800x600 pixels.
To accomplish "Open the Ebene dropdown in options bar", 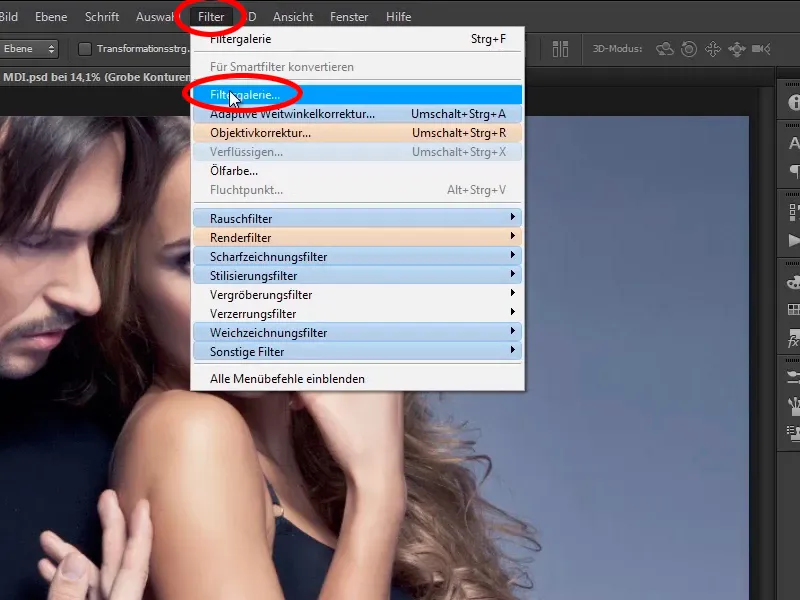I will (29, 49).
